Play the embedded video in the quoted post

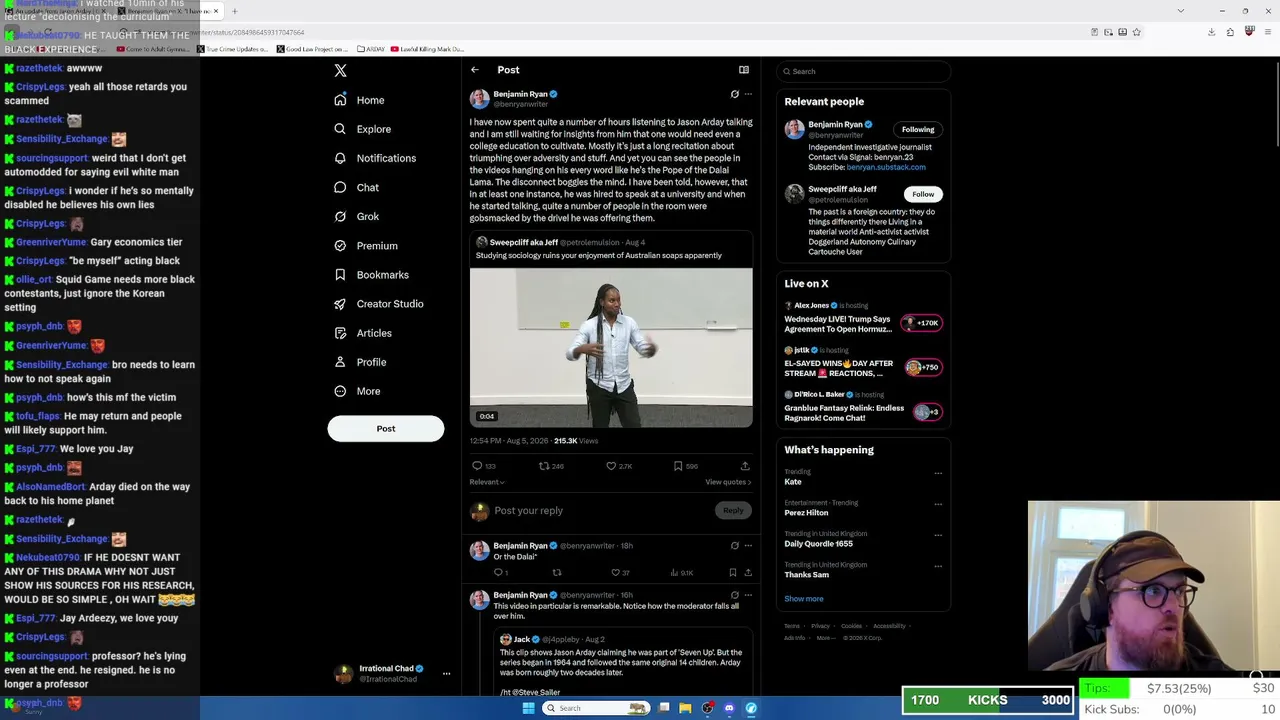(611, 347)
